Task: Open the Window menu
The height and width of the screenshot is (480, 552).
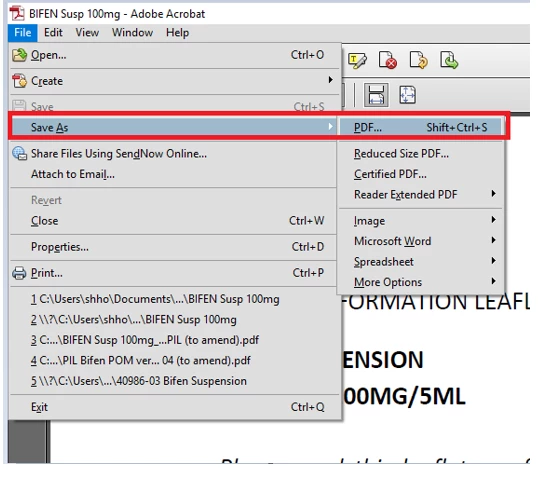Action: pyautogui.click(x=132, y=33)
